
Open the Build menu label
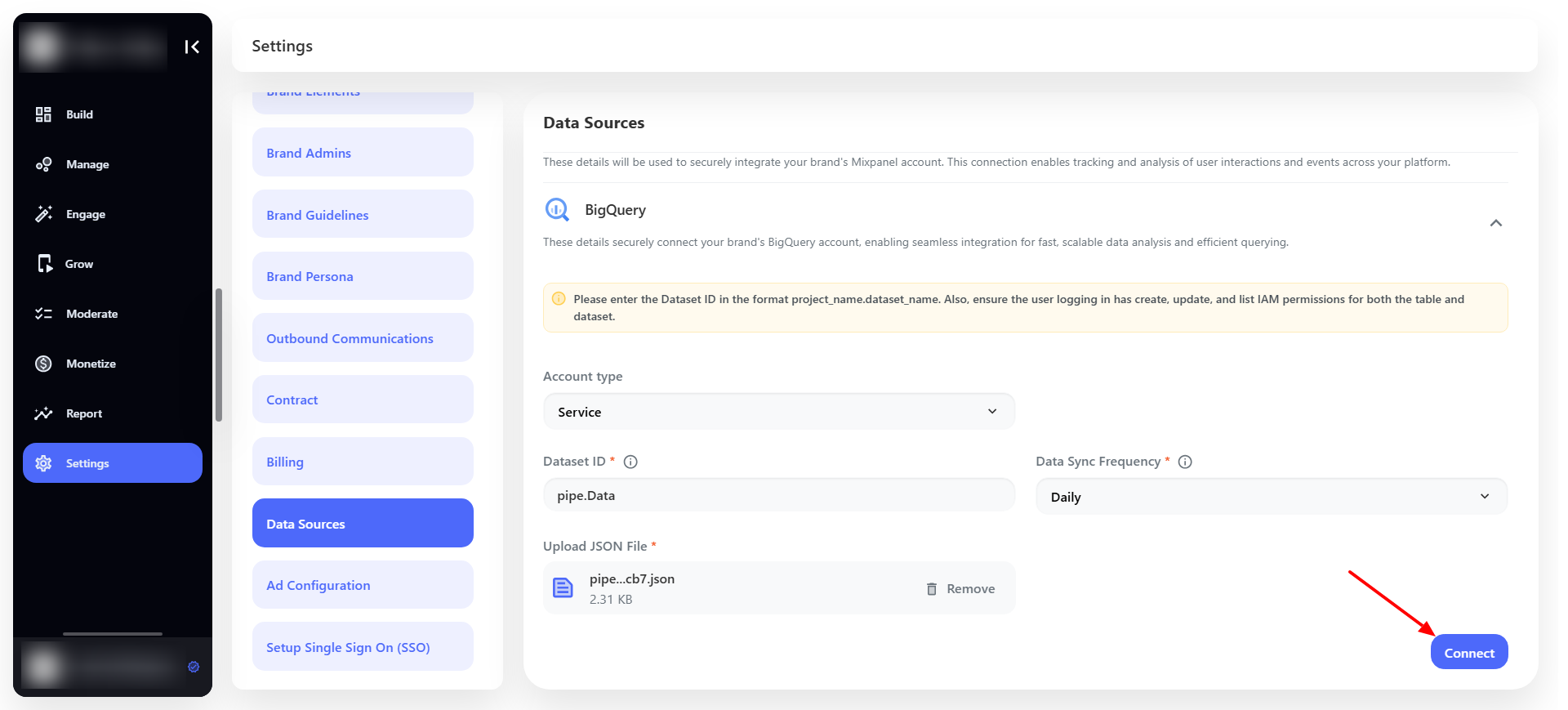(79, 114)
